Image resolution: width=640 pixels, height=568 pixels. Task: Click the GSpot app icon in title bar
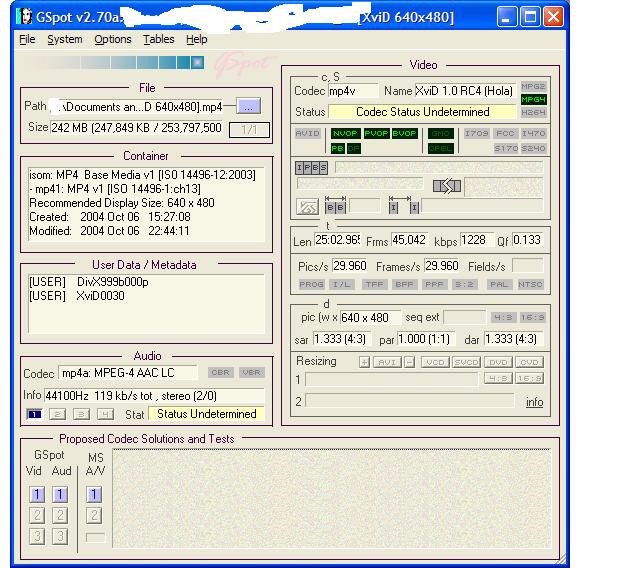(x=24, y=16)
